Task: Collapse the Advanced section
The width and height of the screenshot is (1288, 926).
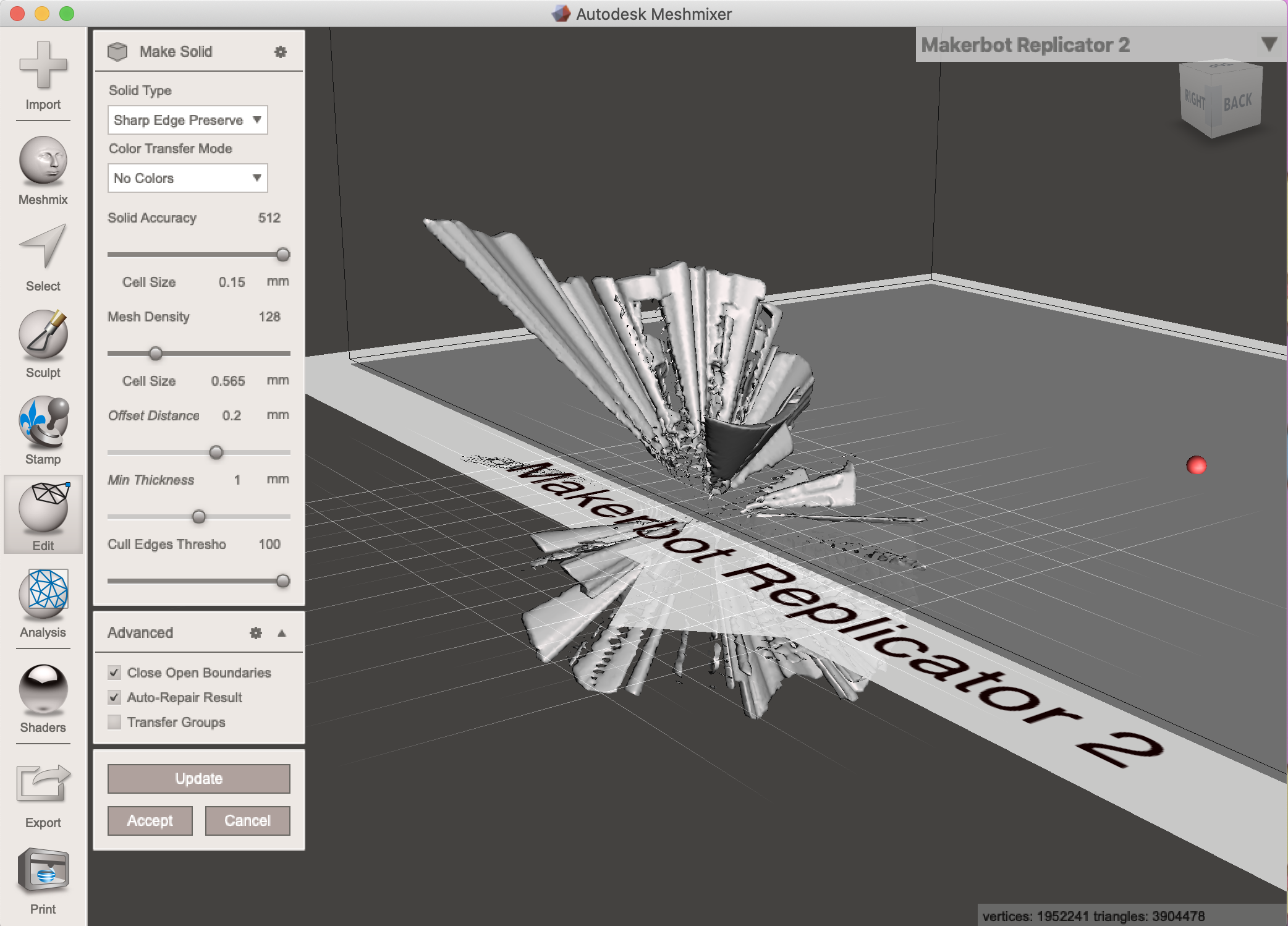Action: (x=282, y=633)
